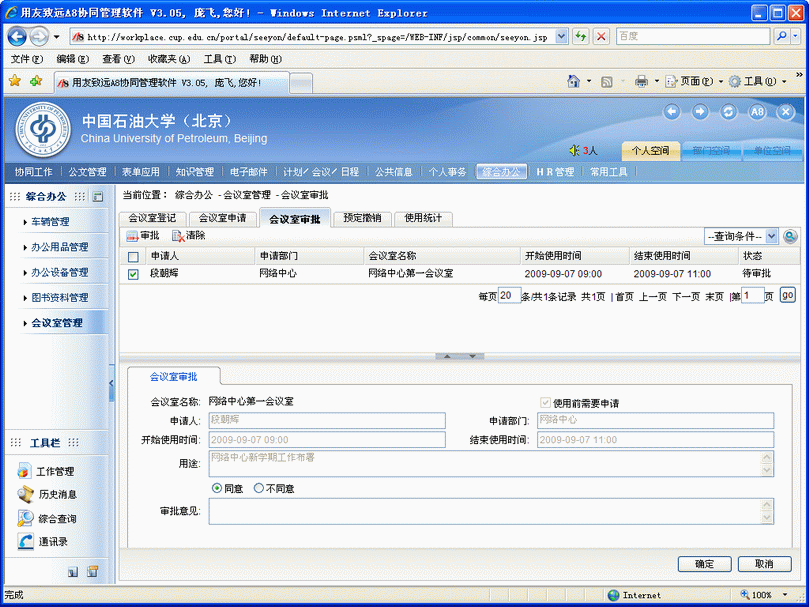This screenshot has width=809, height=607.
Task: Switch to the 会议室申请 tab
Action: pyautogui.click(x=222, y=218)
